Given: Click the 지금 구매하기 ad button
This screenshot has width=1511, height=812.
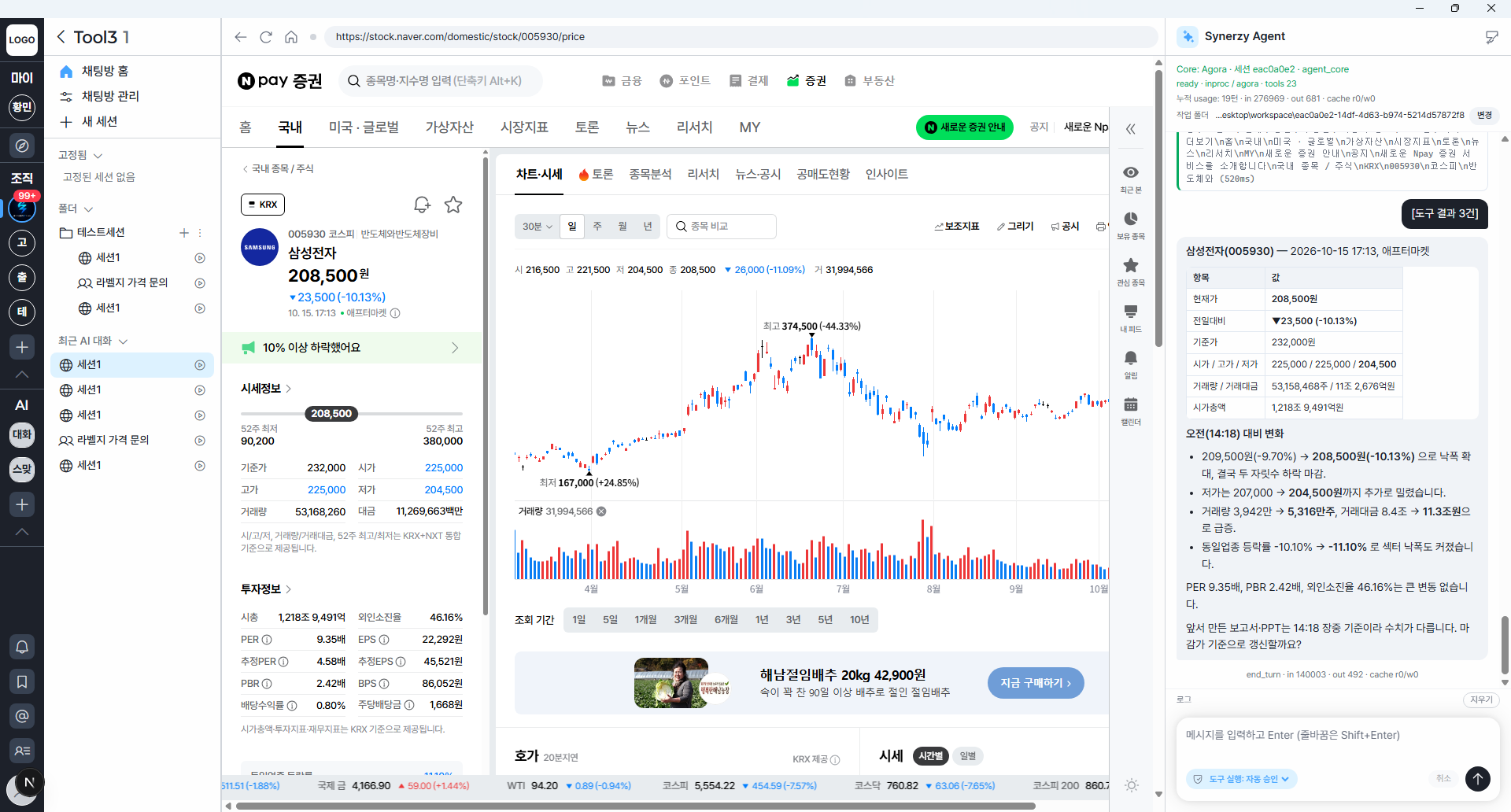Looking at the screenshot, I should point(1036,683).
